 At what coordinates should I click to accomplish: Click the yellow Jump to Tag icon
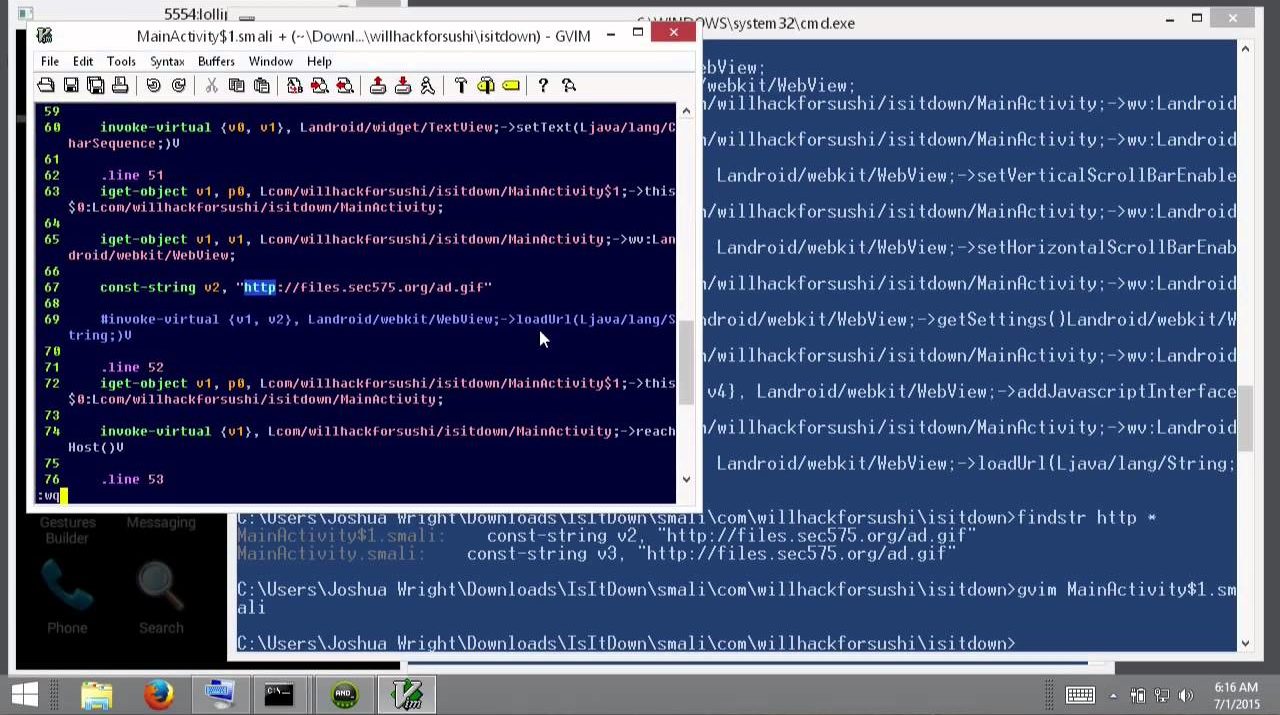pos(511,86)
